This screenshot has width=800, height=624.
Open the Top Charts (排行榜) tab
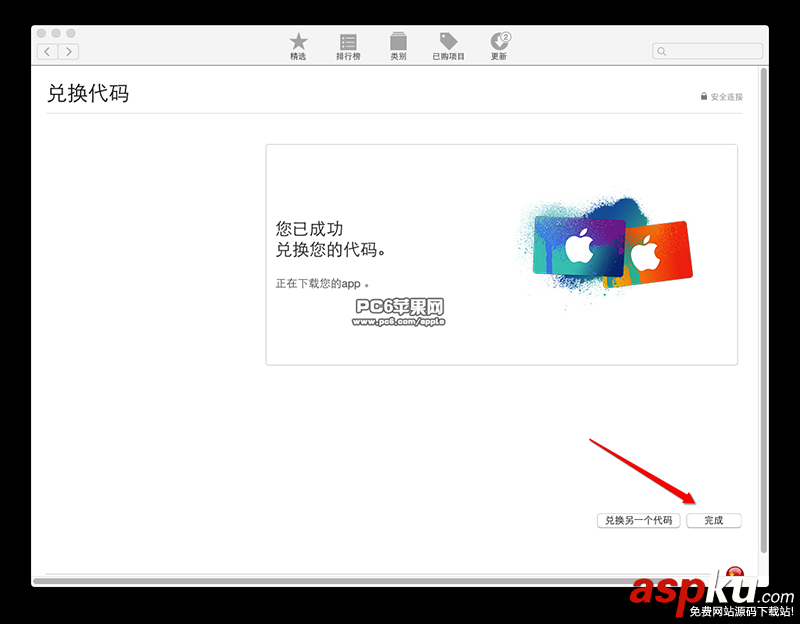click(348, 46)
